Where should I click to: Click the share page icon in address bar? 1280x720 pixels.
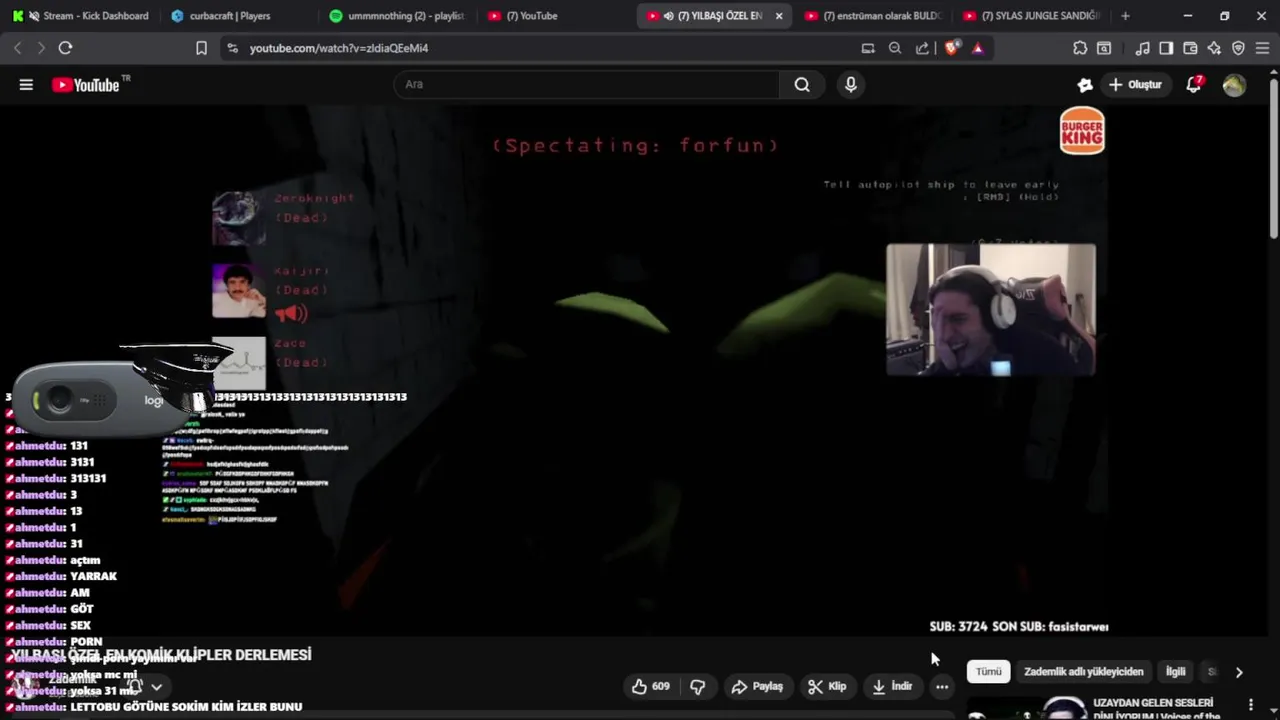pos(922,48)
